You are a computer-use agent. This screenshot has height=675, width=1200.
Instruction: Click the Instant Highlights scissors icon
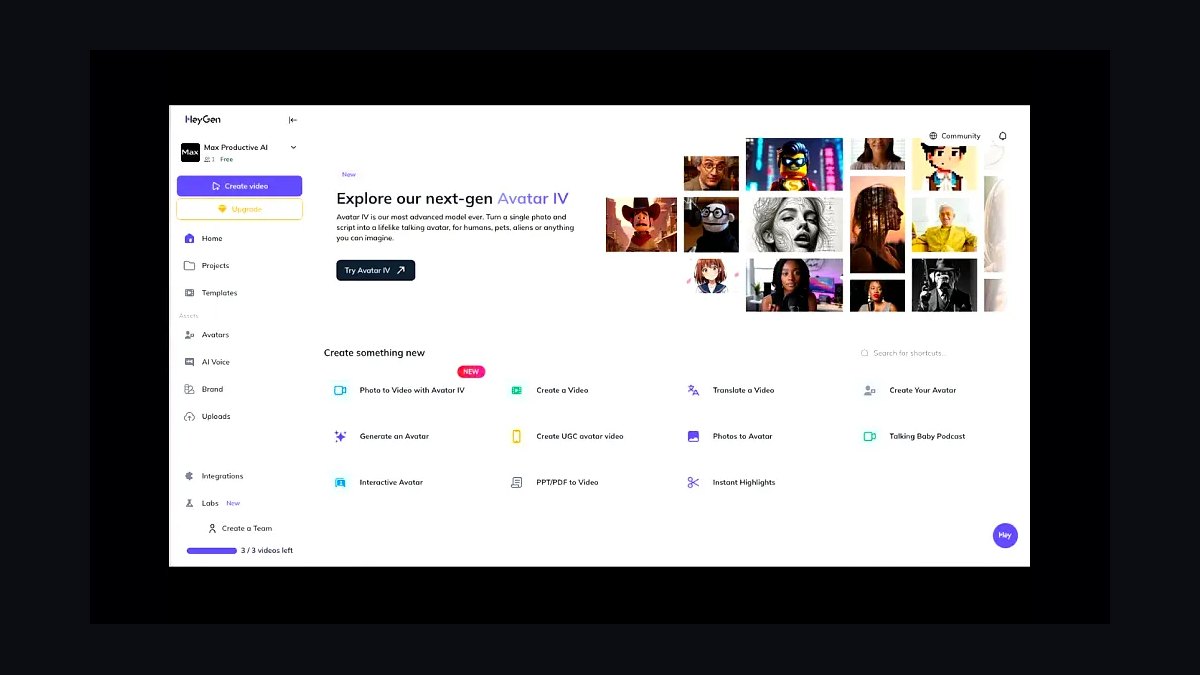pos(693,482)
